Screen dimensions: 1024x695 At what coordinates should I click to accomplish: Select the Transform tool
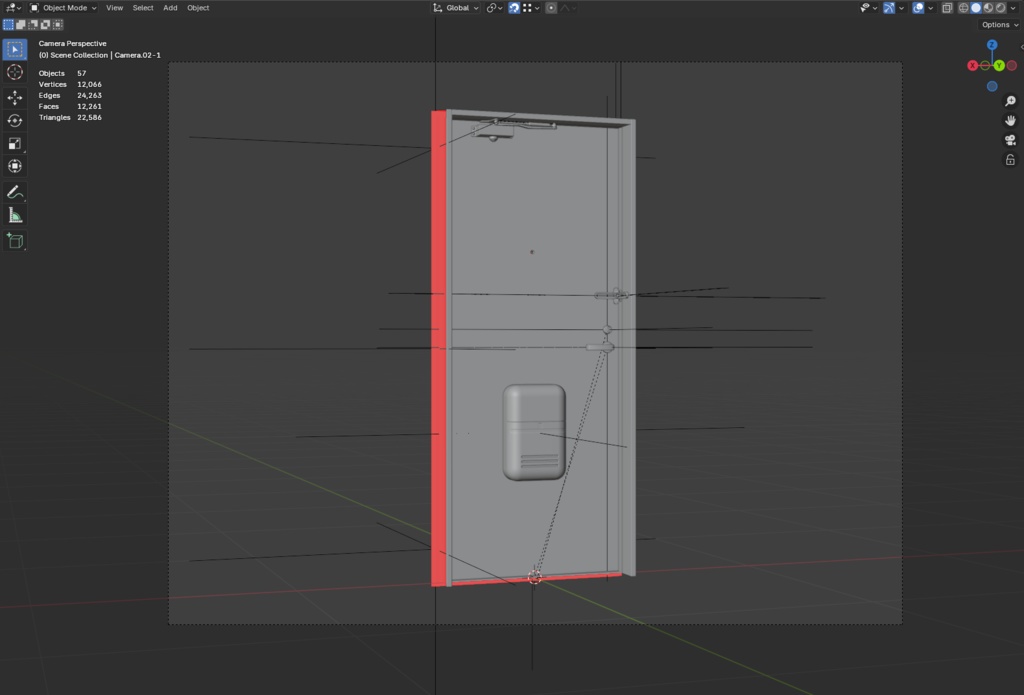tap(14, 167)
